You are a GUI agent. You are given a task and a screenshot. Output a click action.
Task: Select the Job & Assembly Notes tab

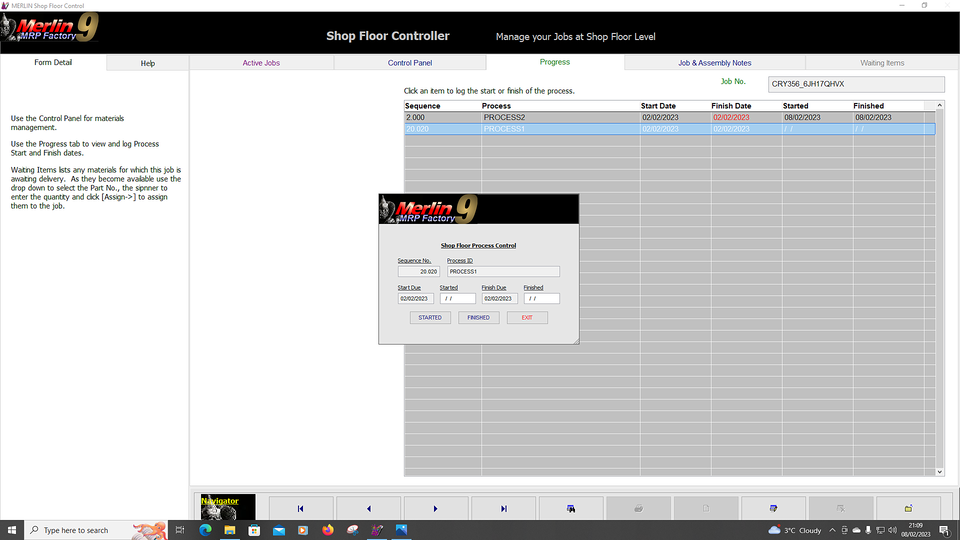(x=714, y=63)
